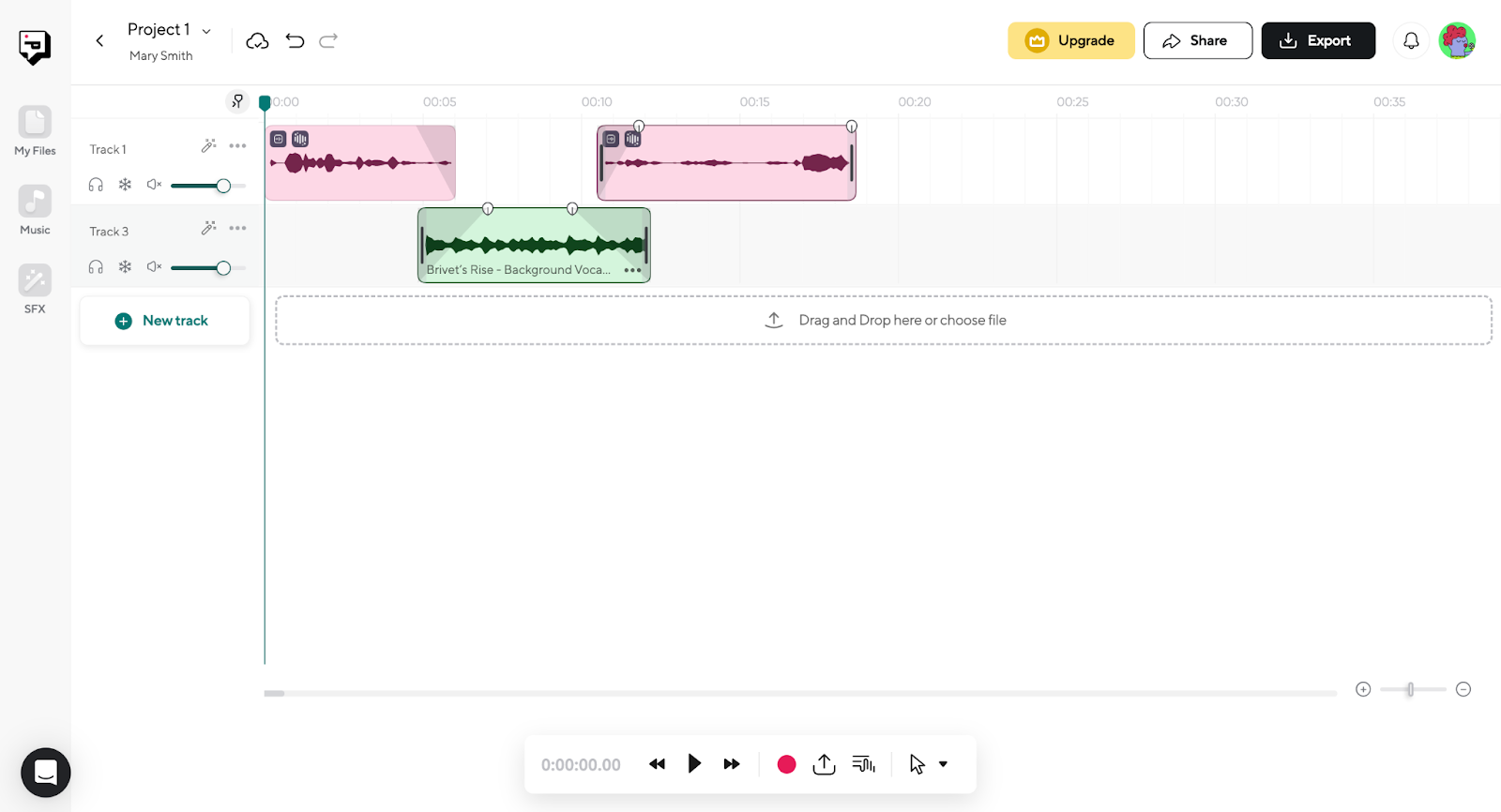Adjust the Track 3 volume slider
This screenshot has width=1501, height=812.
point(208,268)
